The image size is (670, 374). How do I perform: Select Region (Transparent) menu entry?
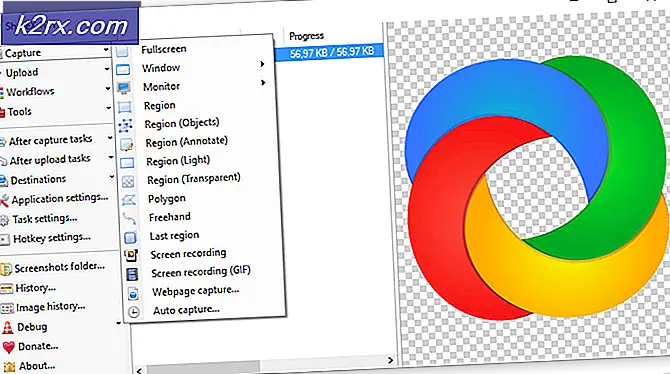point(194,179)
